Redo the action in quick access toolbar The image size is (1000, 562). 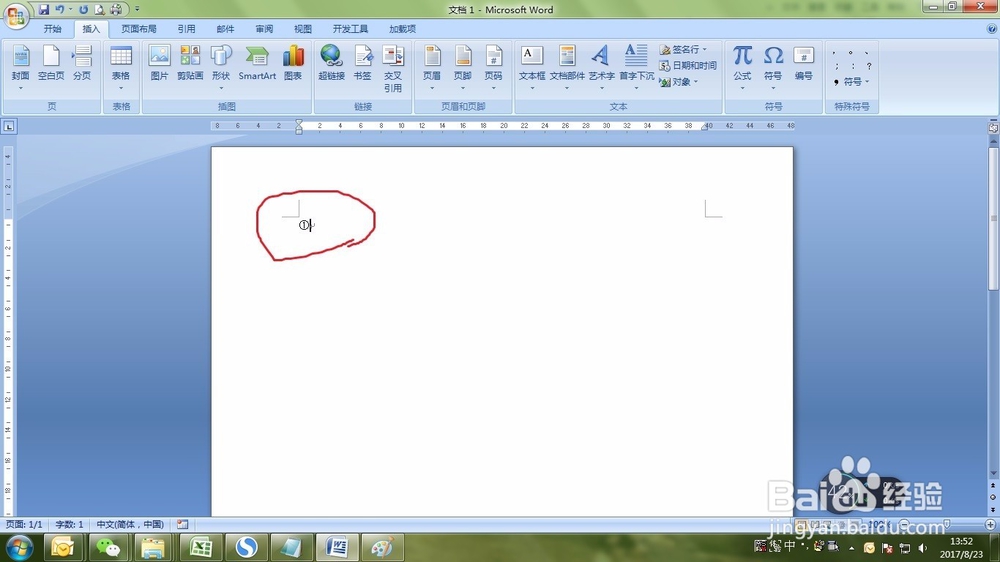pyautogui.click(x=84, y=10)
